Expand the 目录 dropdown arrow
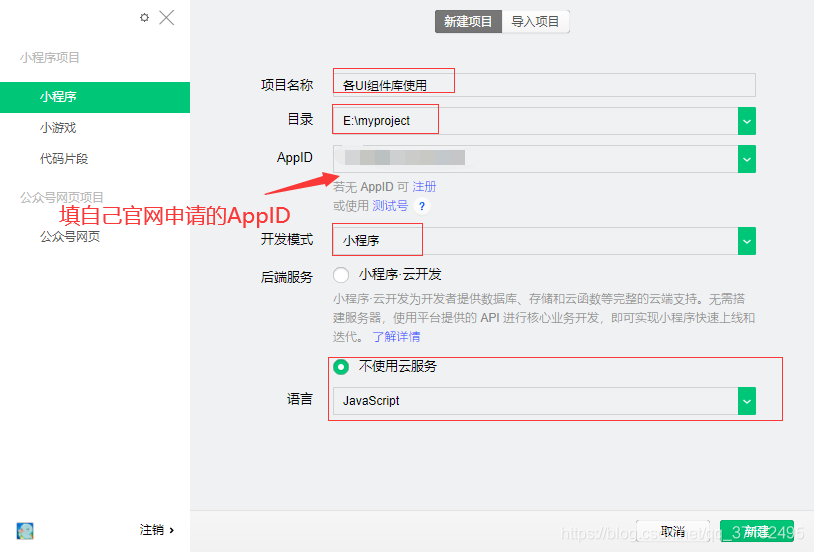 pos(747,121)
